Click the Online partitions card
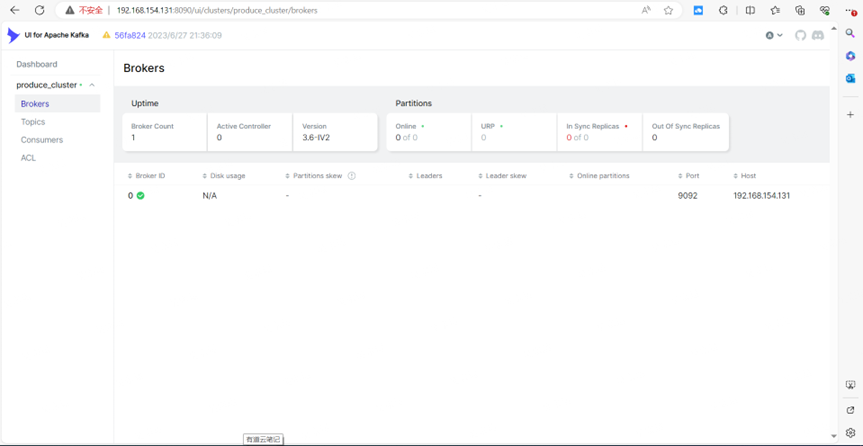 [x=429, y=132]
